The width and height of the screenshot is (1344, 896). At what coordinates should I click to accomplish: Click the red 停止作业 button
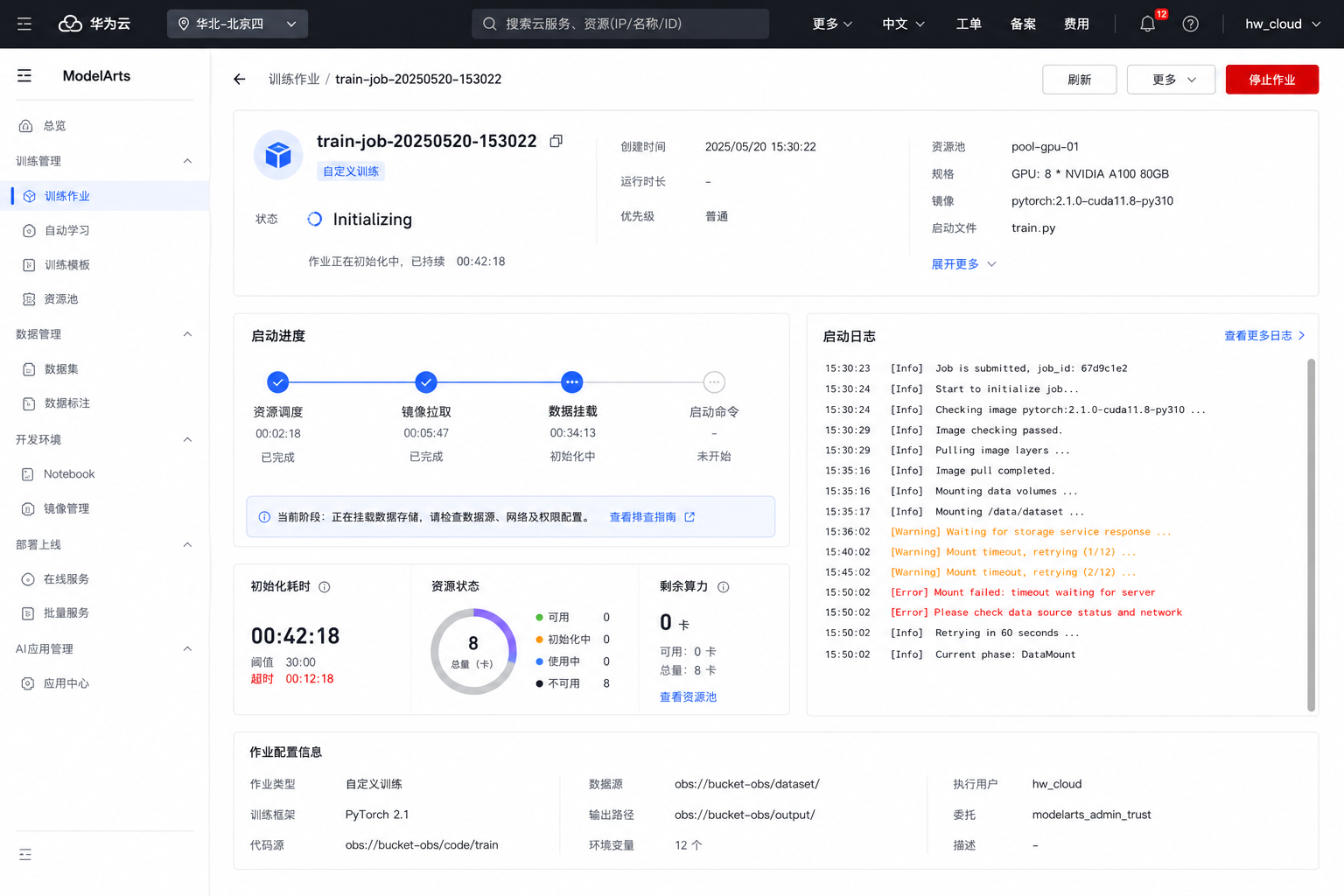tap(1271, 79)
